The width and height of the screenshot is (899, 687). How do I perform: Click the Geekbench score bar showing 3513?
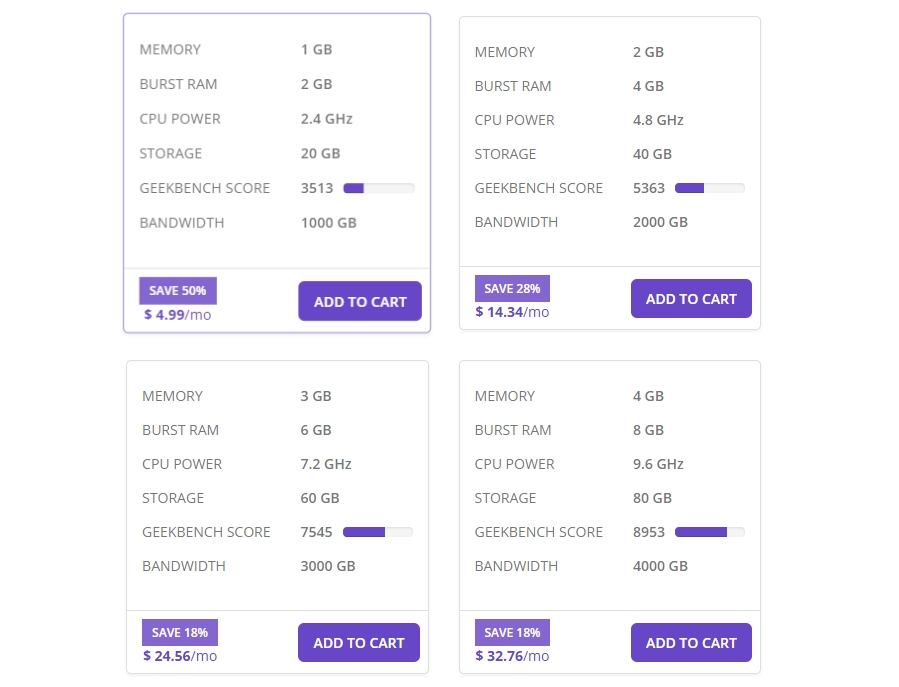[x=378, y=187]
